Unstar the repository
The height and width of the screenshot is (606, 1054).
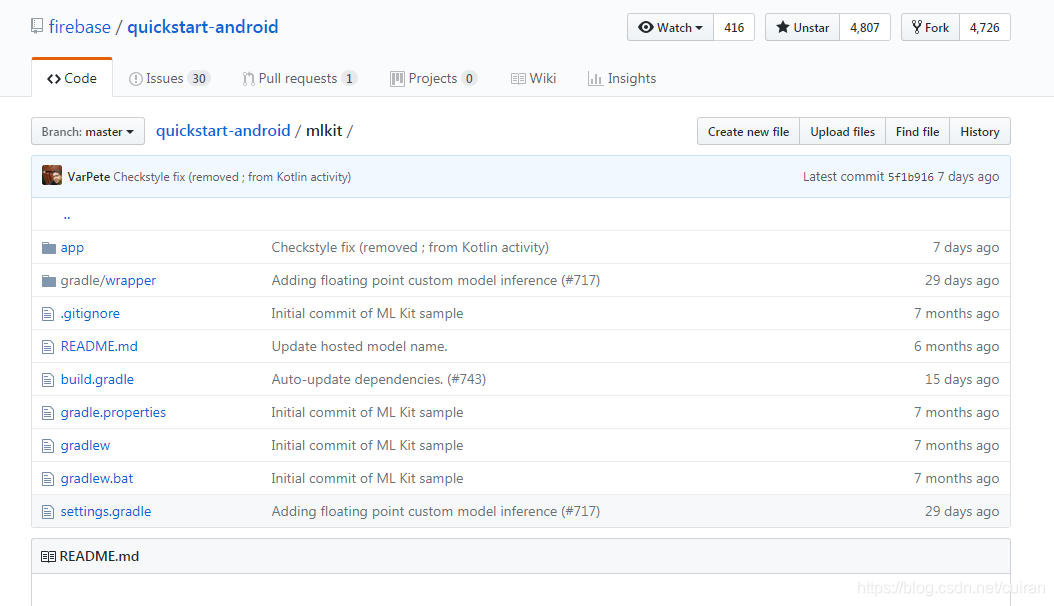click(803, 28)
